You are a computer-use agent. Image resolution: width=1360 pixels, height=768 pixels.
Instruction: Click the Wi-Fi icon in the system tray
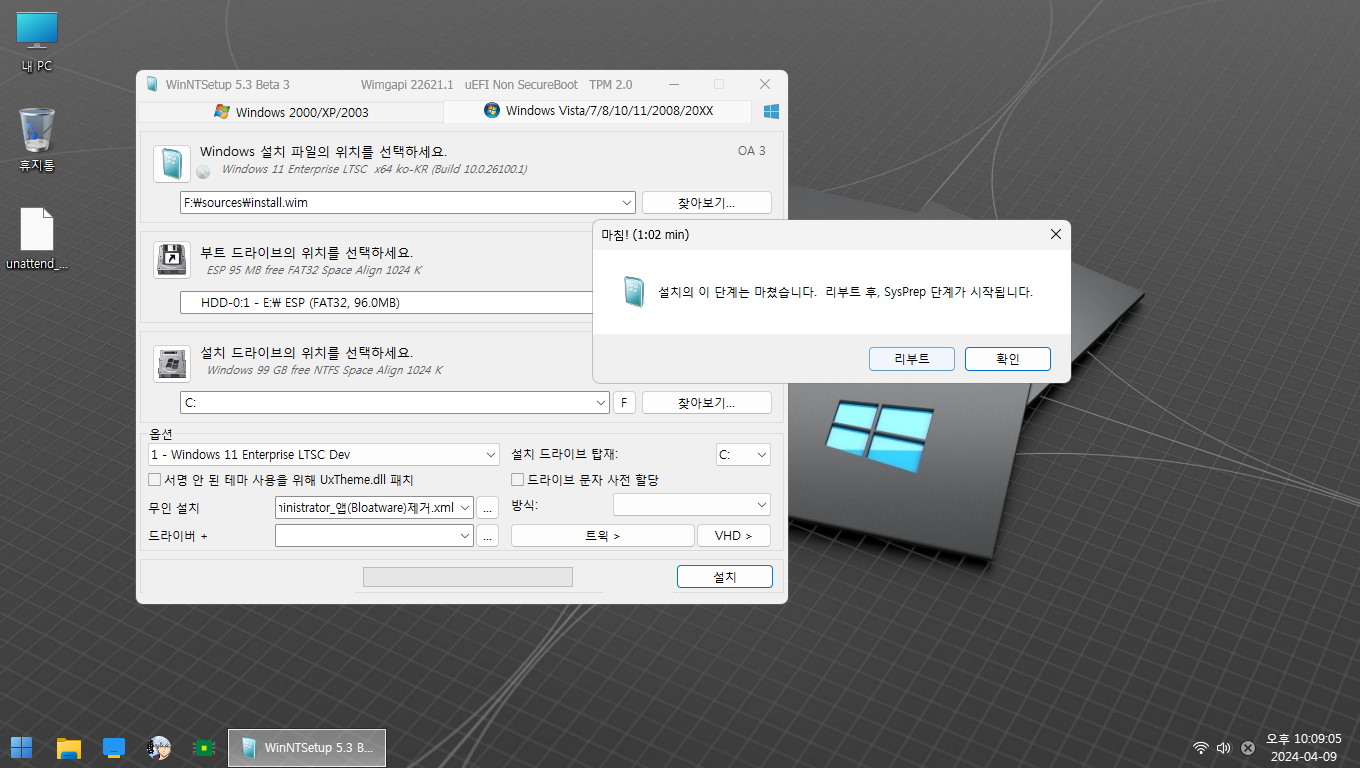point(1200,748)
